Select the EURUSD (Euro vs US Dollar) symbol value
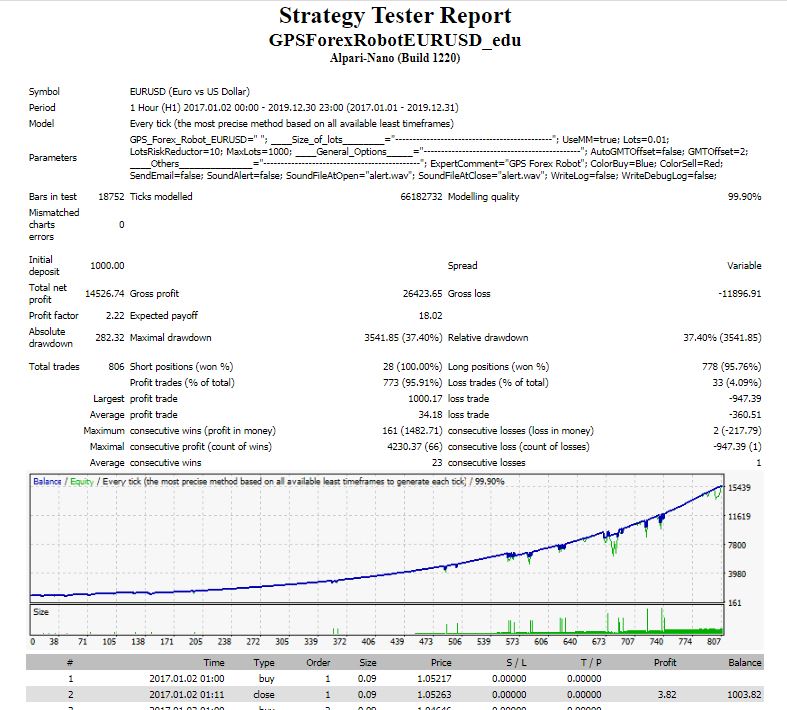The width and height of the screenshot is (787, 710). (190, 91)
